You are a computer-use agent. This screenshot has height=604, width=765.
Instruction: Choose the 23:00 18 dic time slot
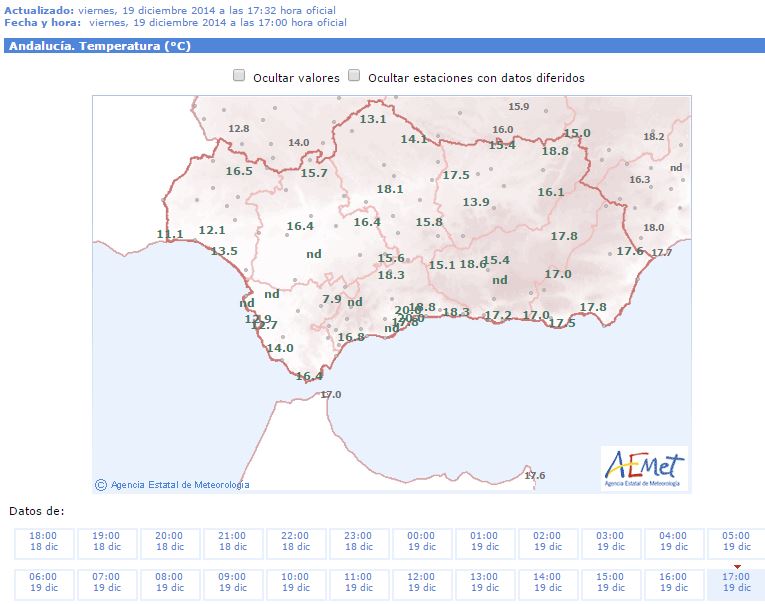(x=358, y=542)
